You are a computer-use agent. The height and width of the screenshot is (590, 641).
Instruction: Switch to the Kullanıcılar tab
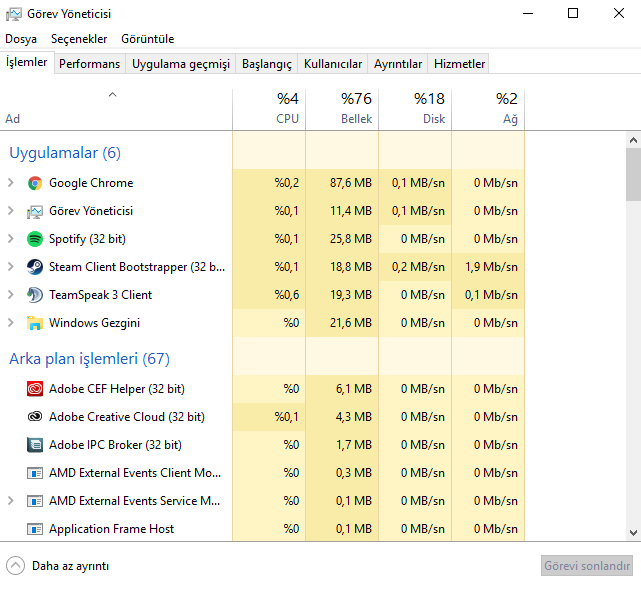tap(333, 64)
